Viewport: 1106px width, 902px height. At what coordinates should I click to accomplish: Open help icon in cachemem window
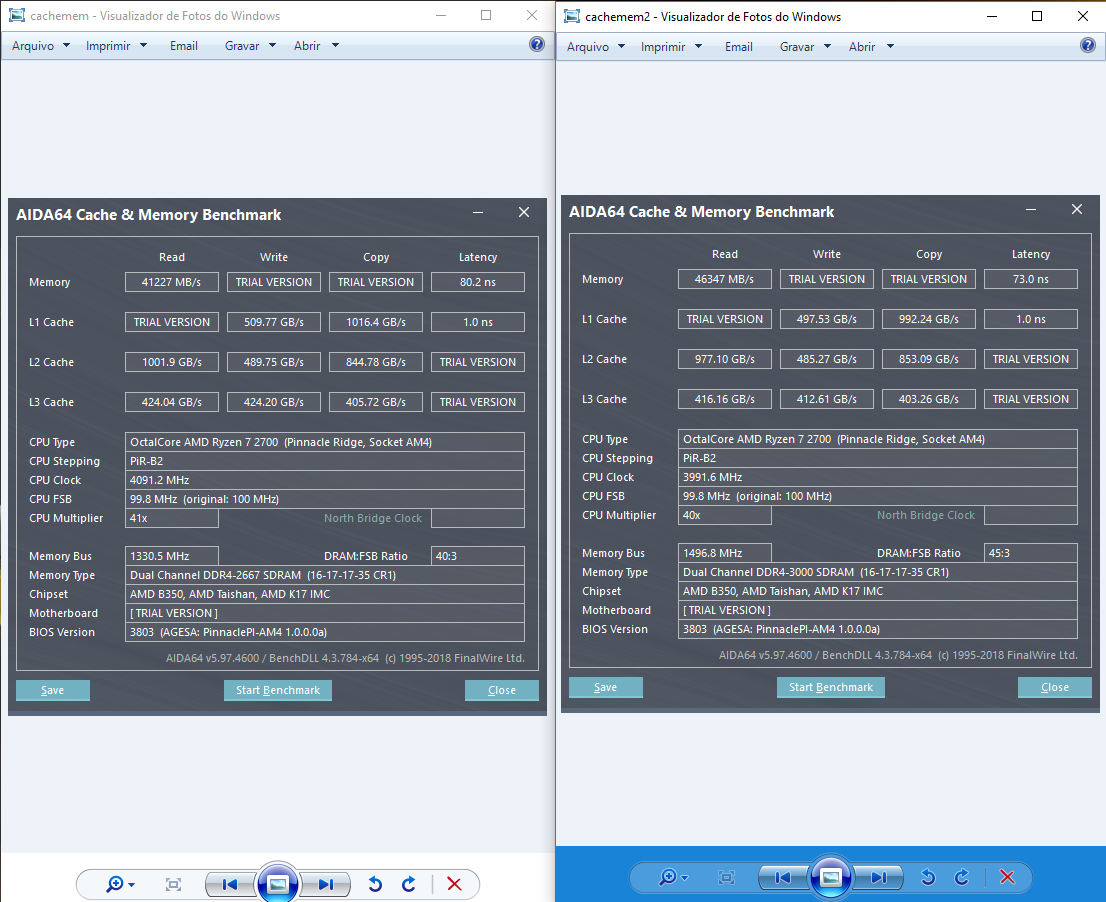click(537, 44)
